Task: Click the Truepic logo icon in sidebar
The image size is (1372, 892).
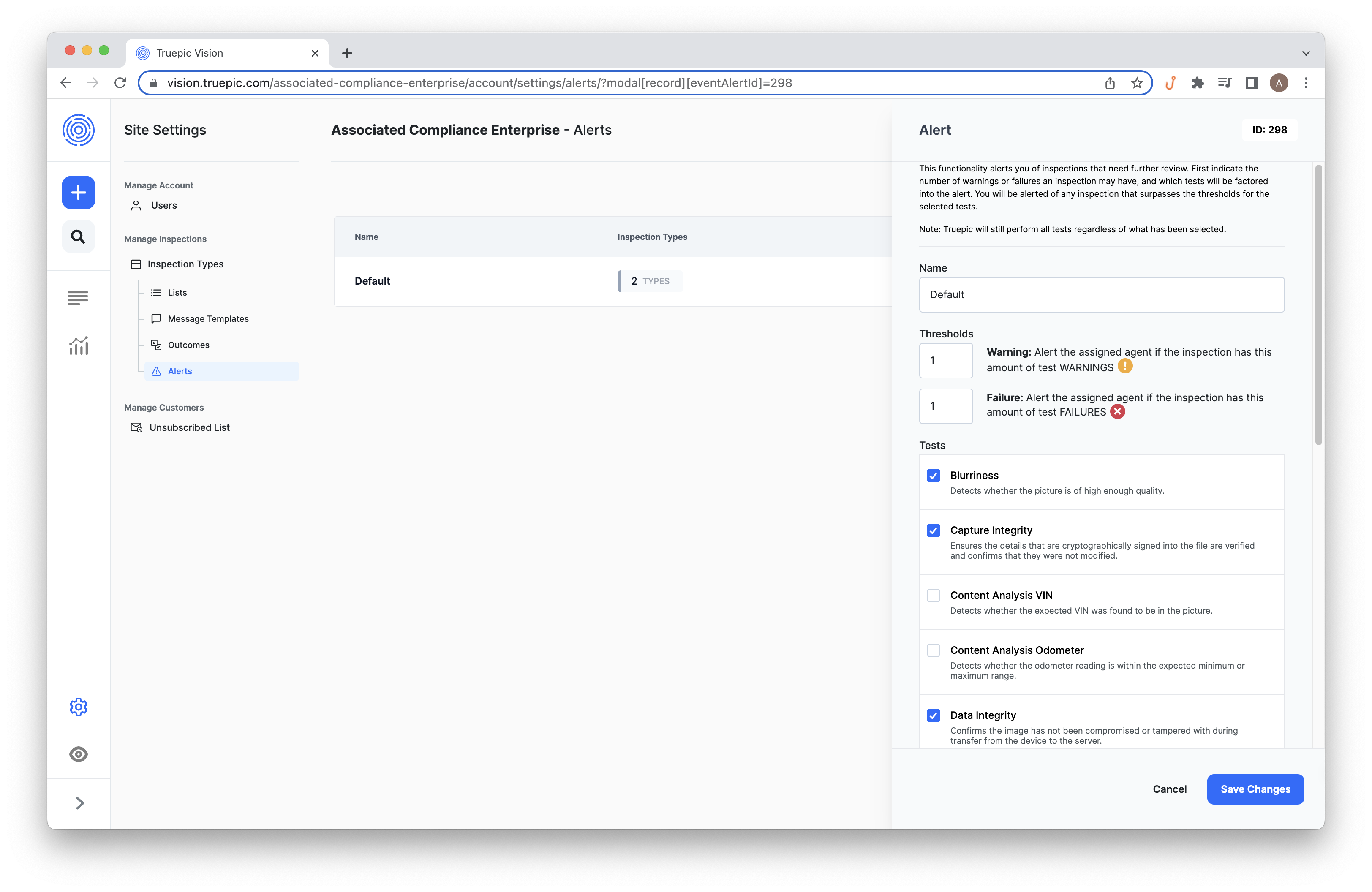Action: coord(79,130)
